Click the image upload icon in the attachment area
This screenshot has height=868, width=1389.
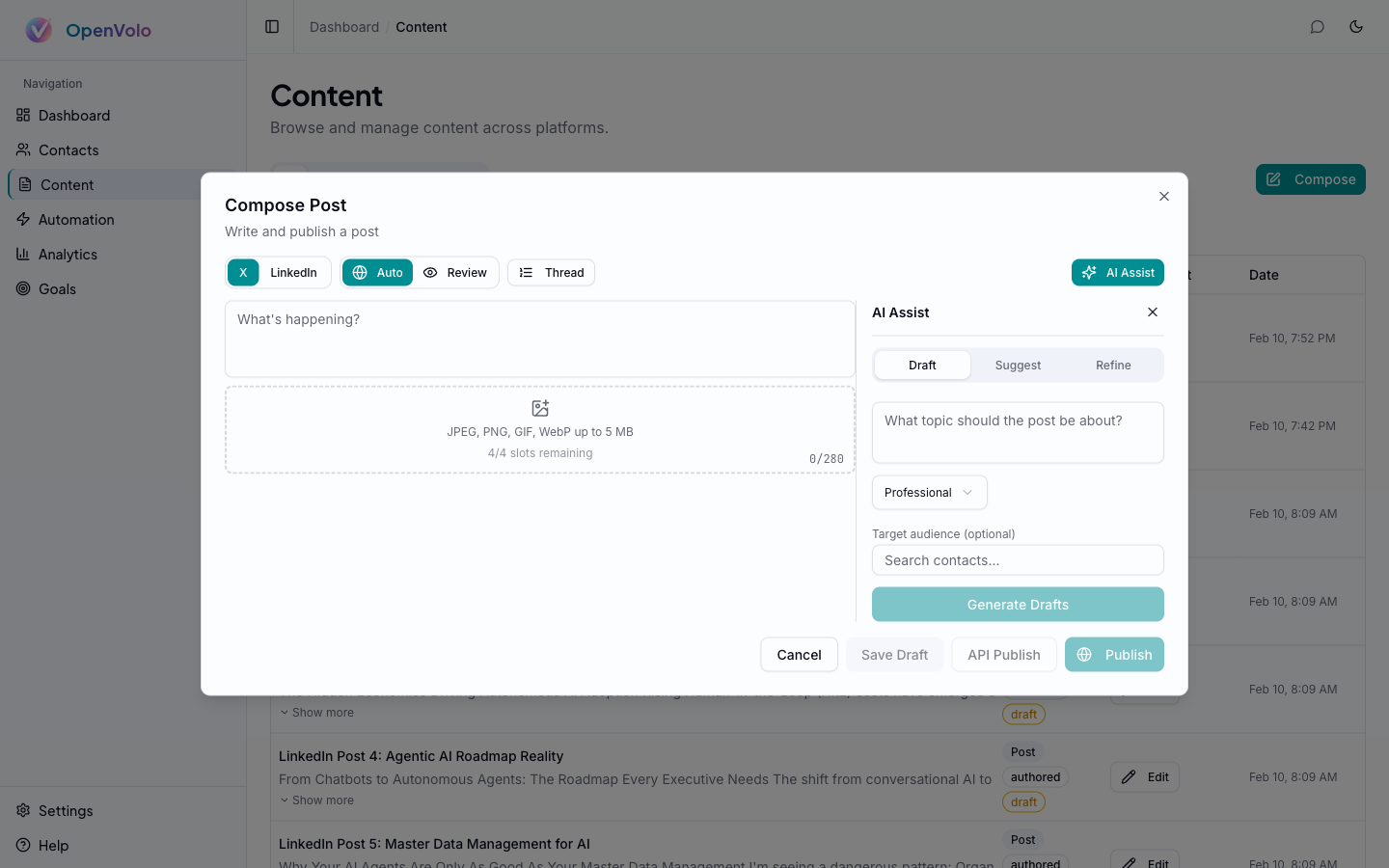pyautogui.click(x=539, y=408)
